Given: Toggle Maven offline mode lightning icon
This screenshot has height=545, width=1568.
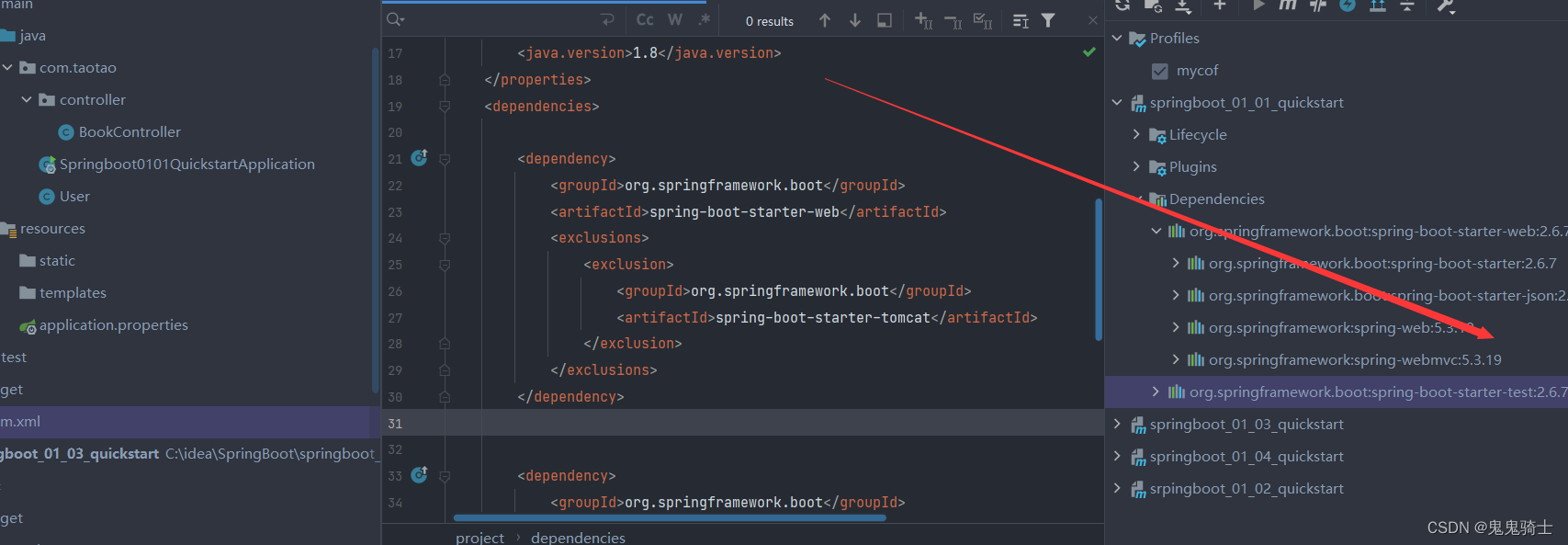Looking at the screenshot, I should click(1348, 6).
